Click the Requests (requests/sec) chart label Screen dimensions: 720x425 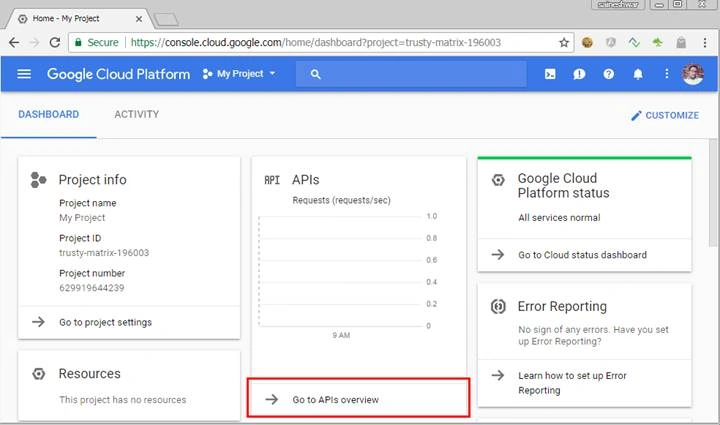point(342,200)
